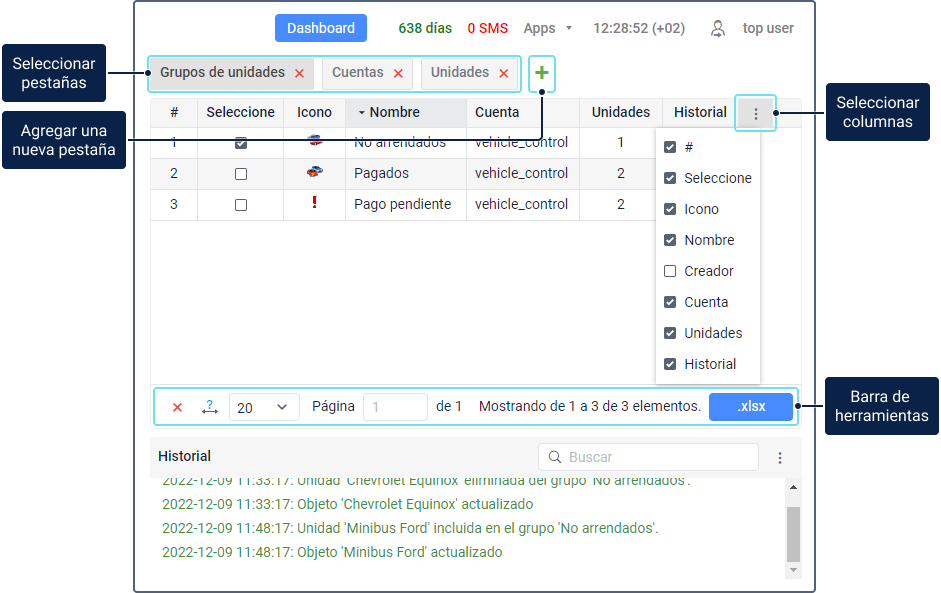Click the Historial scrollbar down arrow
Image resolution: width=941 pixels, height=593 pixels.
pos(793,570)
